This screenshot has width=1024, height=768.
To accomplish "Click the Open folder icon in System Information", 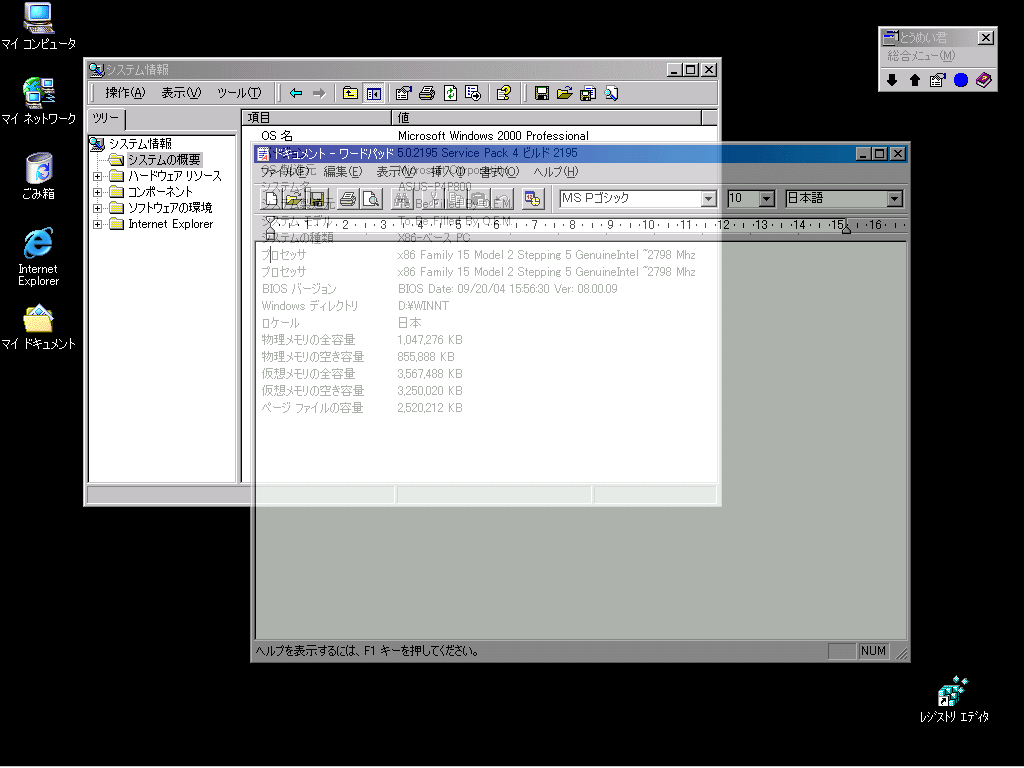I will (565, 93).
